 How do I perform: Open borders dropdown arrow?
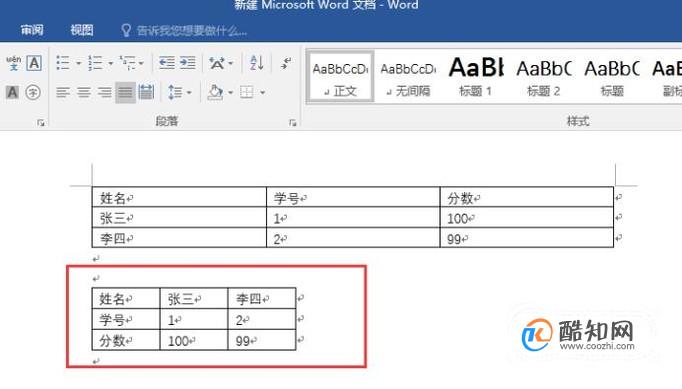coord(263,92)
